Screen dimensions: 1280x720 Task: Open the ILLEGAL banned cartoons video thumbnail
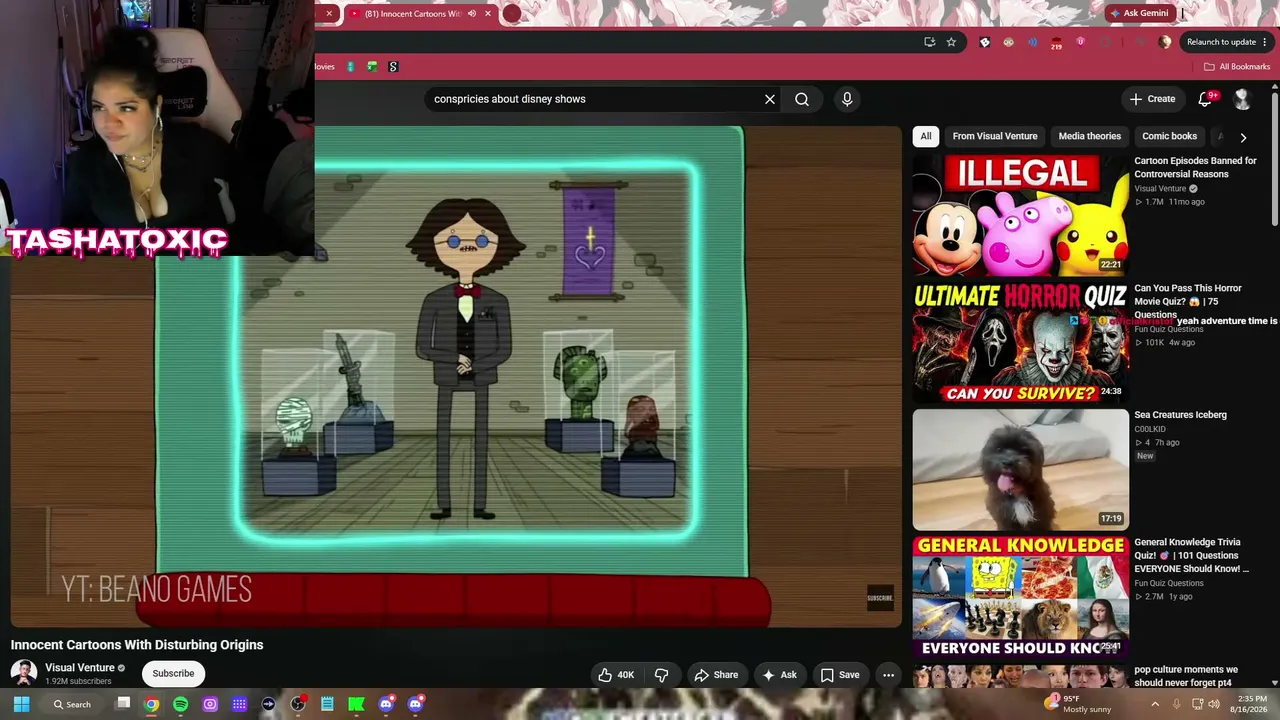click(1020, 215)
